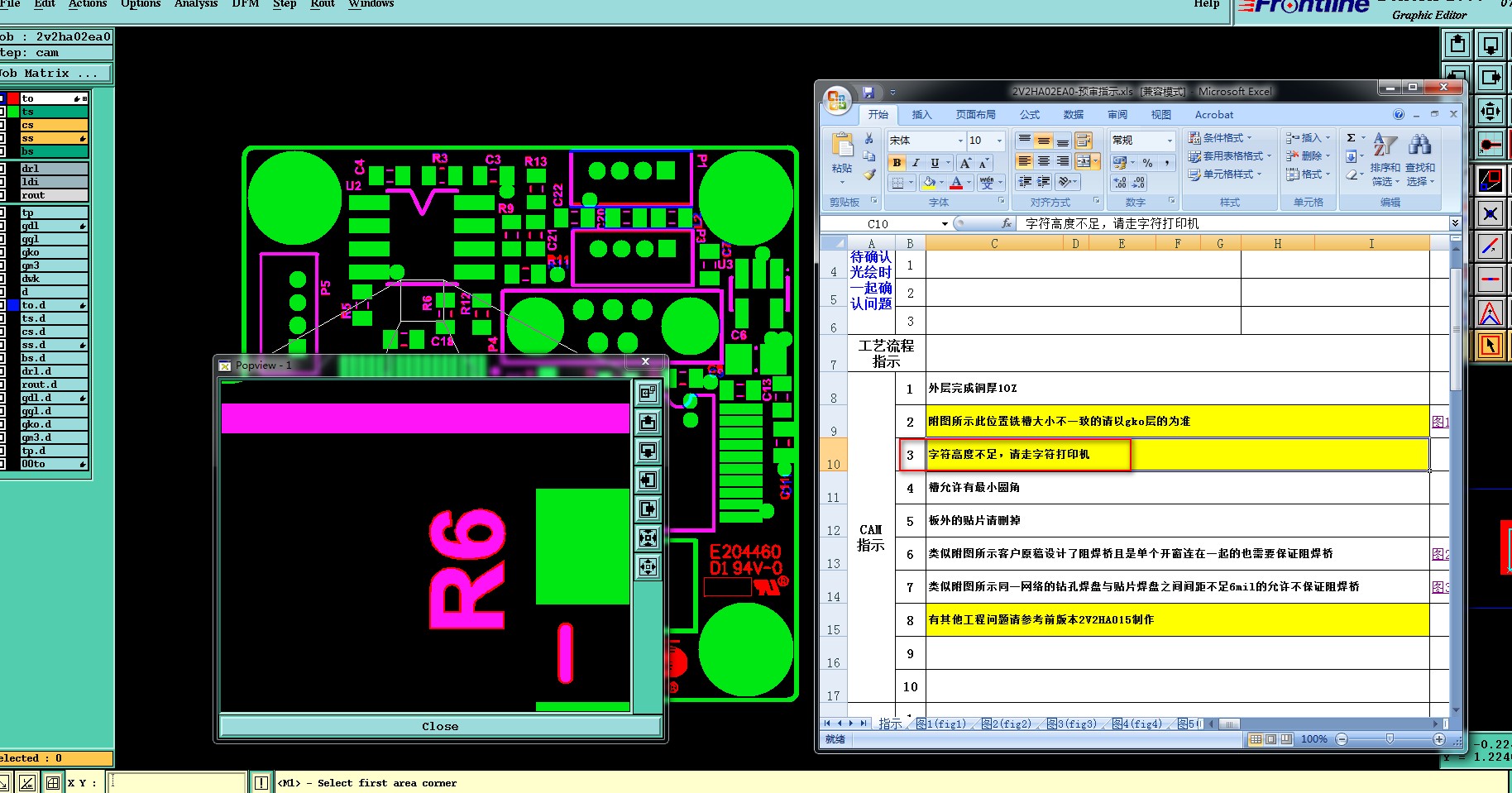The height and width of the screenshot is (793, 1512).
Task: Toggle the checkbox beside the ts layer
Action: point(2,112)
